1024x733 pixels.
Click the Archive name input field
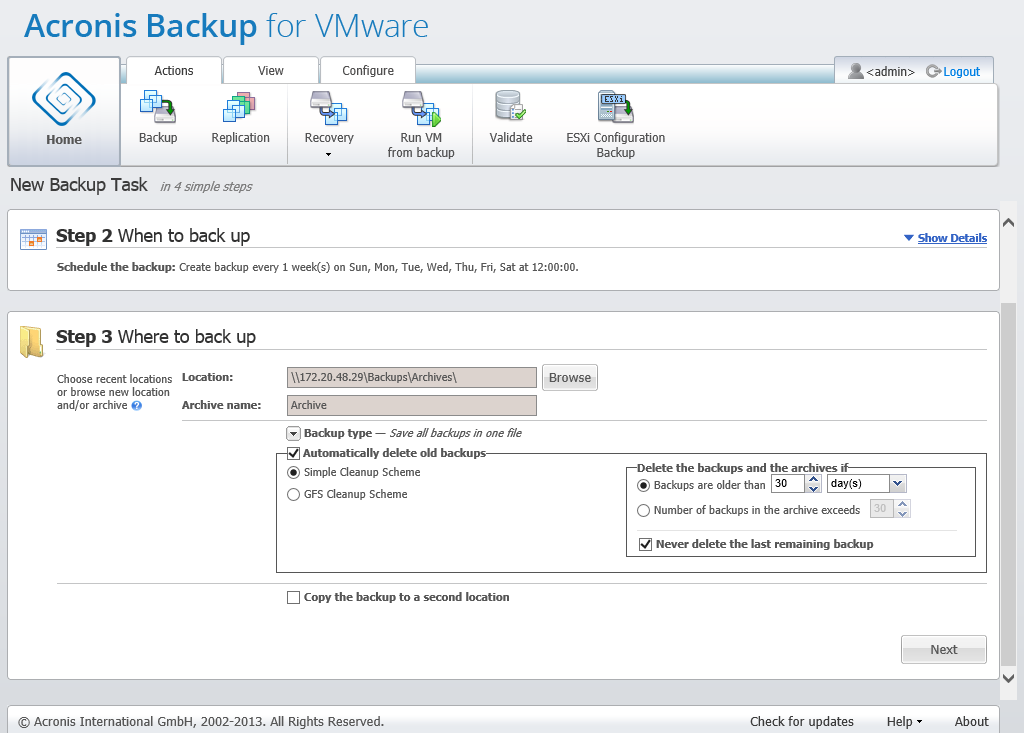click(x=411, y=405)
